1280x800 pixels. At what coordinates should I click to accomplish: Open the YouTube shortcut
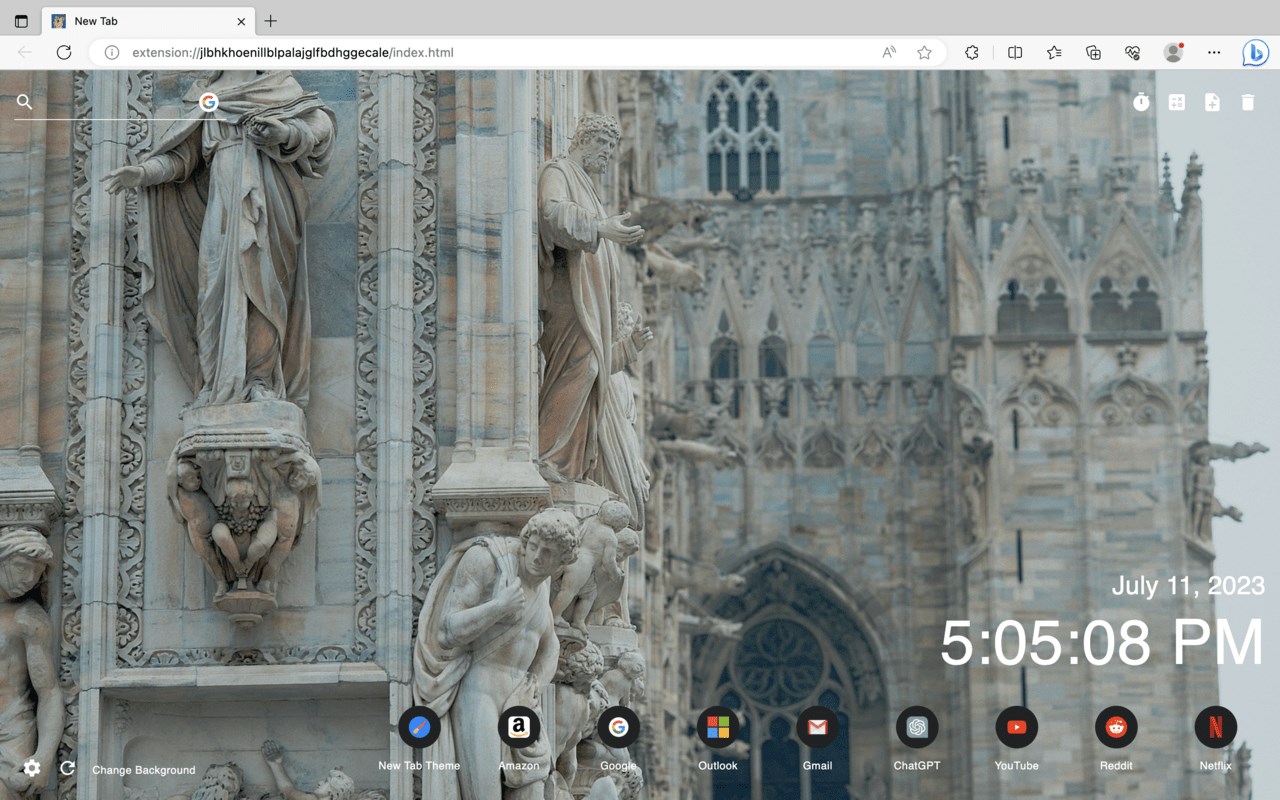1016,727
